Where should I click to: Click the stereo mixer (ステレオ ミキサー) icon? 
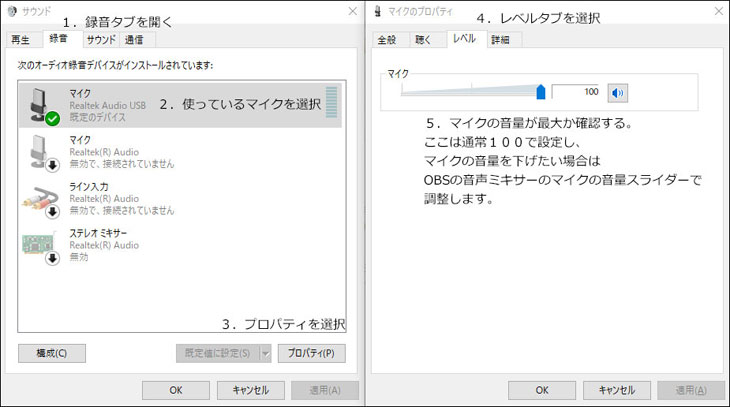(x=40, y=244)
